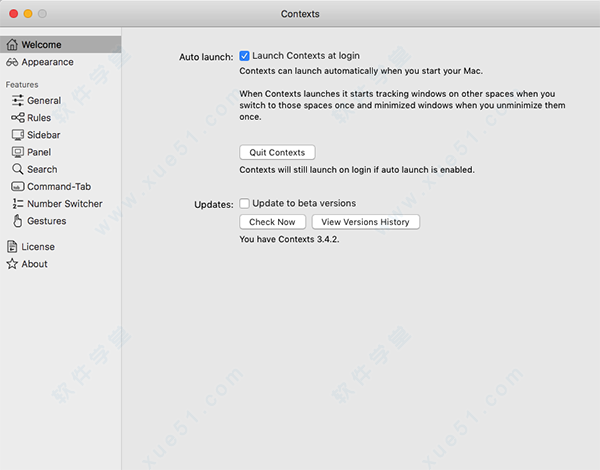Click the Features section heading
Image resolution: width=600 pixels, height=470 pixels.
[x=22, y=85]
